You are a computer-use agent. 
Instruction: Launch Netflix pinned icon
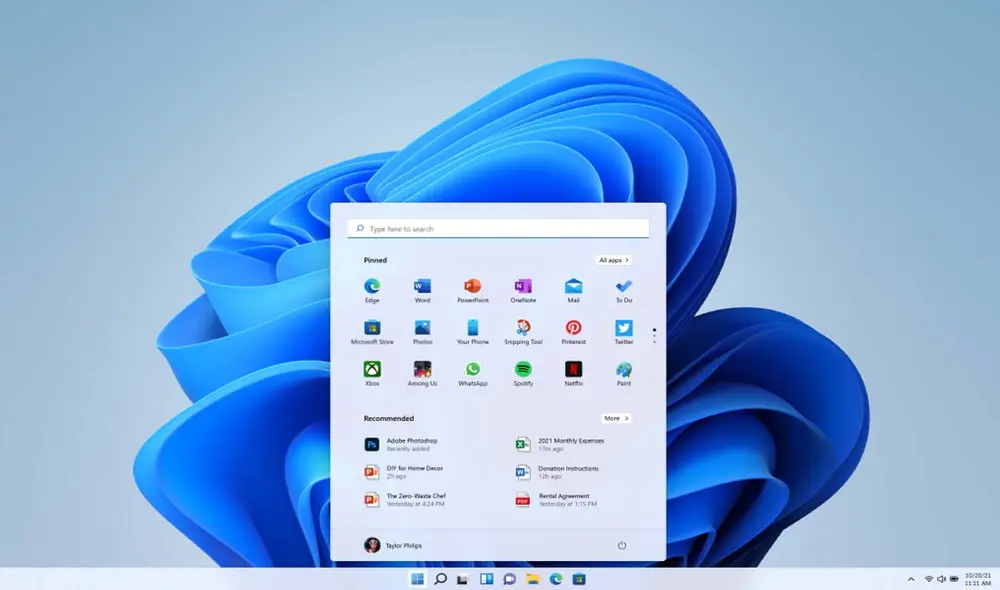tap(573, 372)
